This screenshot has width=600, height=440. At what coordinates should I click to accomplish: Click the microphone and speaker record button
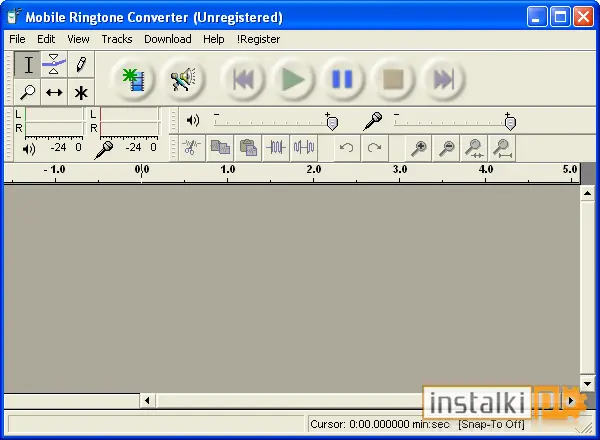[x=183, y=79]
